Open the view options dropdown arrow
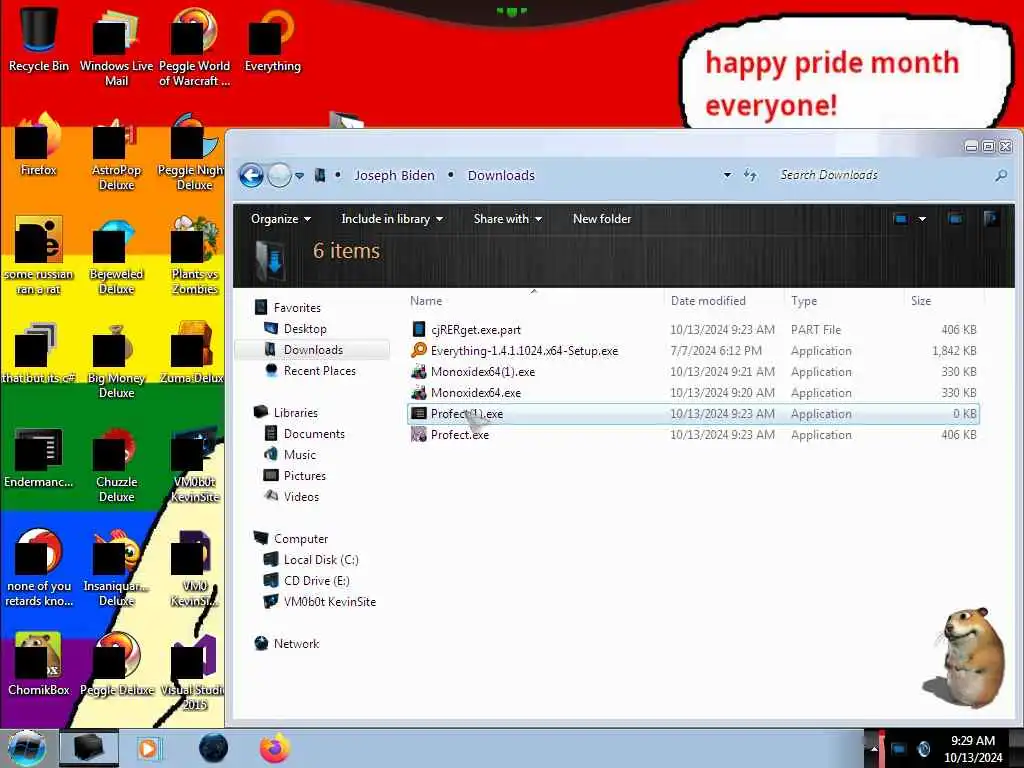Screen dimensions: 1024x768 [922, 219]
